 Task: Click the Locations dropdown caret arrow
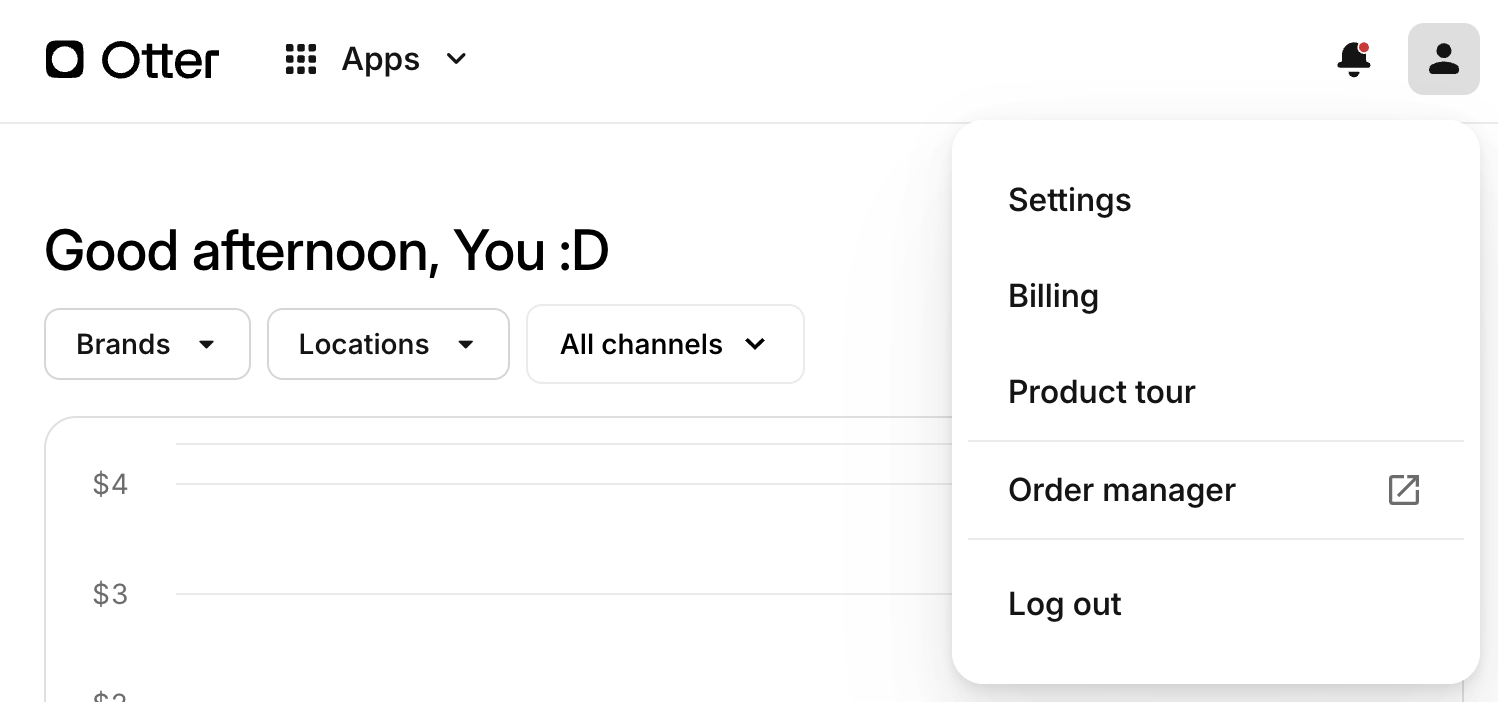tap(465, 345)
